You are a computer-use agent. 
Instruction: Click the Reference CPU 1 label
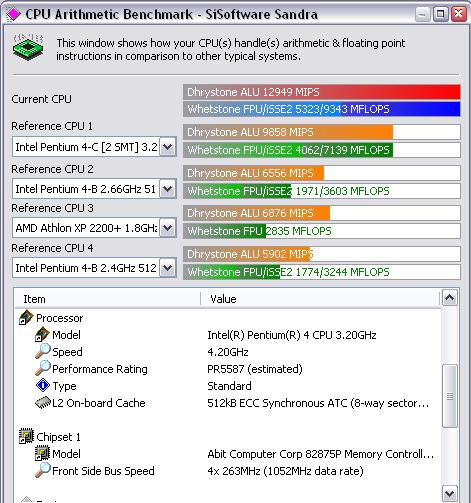52,126
